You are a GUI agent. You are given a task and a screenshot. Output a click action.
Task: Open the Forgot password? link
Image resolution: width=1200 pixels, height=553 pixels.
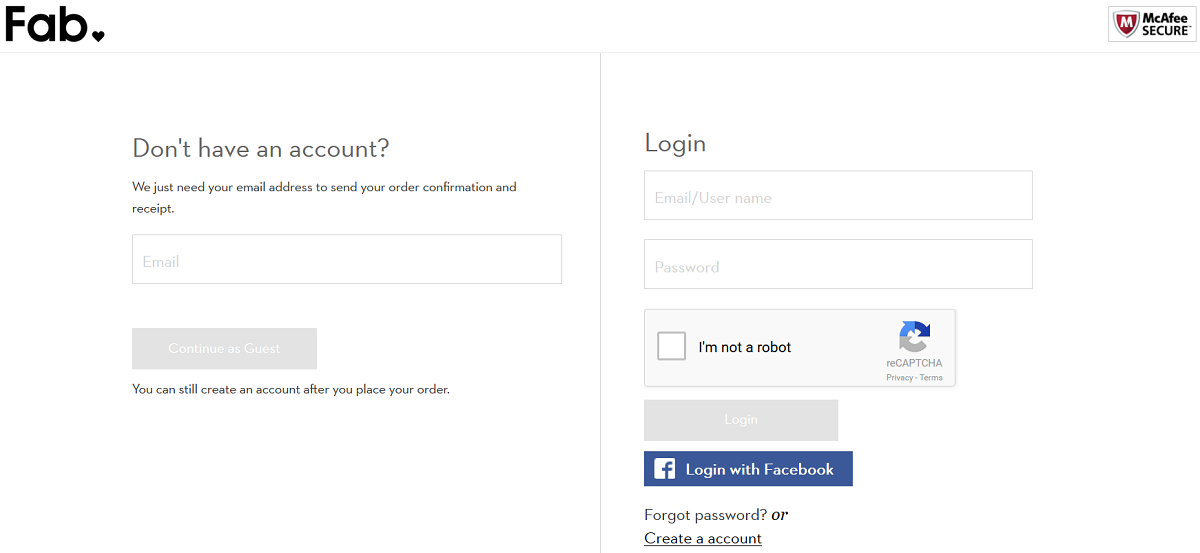[x=705, y=515]
